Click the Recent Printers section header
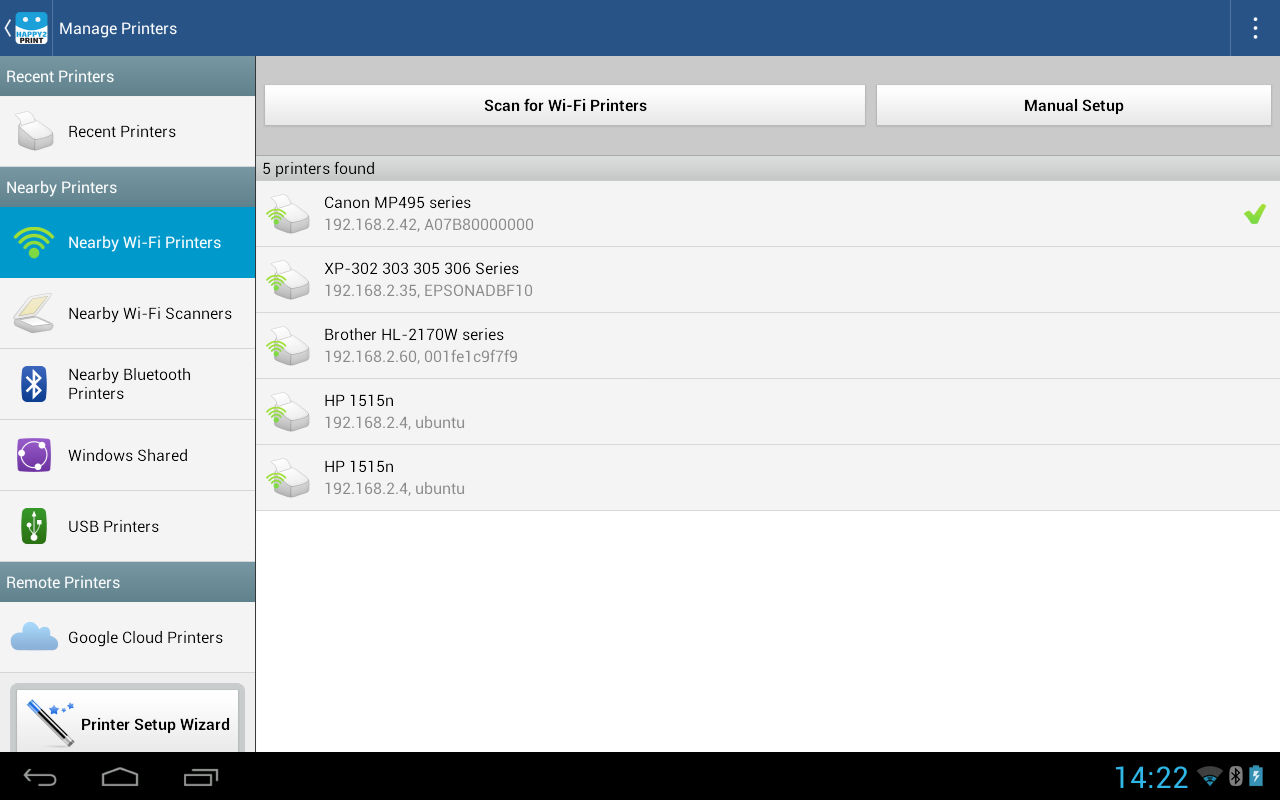 [x=128, y=76]
